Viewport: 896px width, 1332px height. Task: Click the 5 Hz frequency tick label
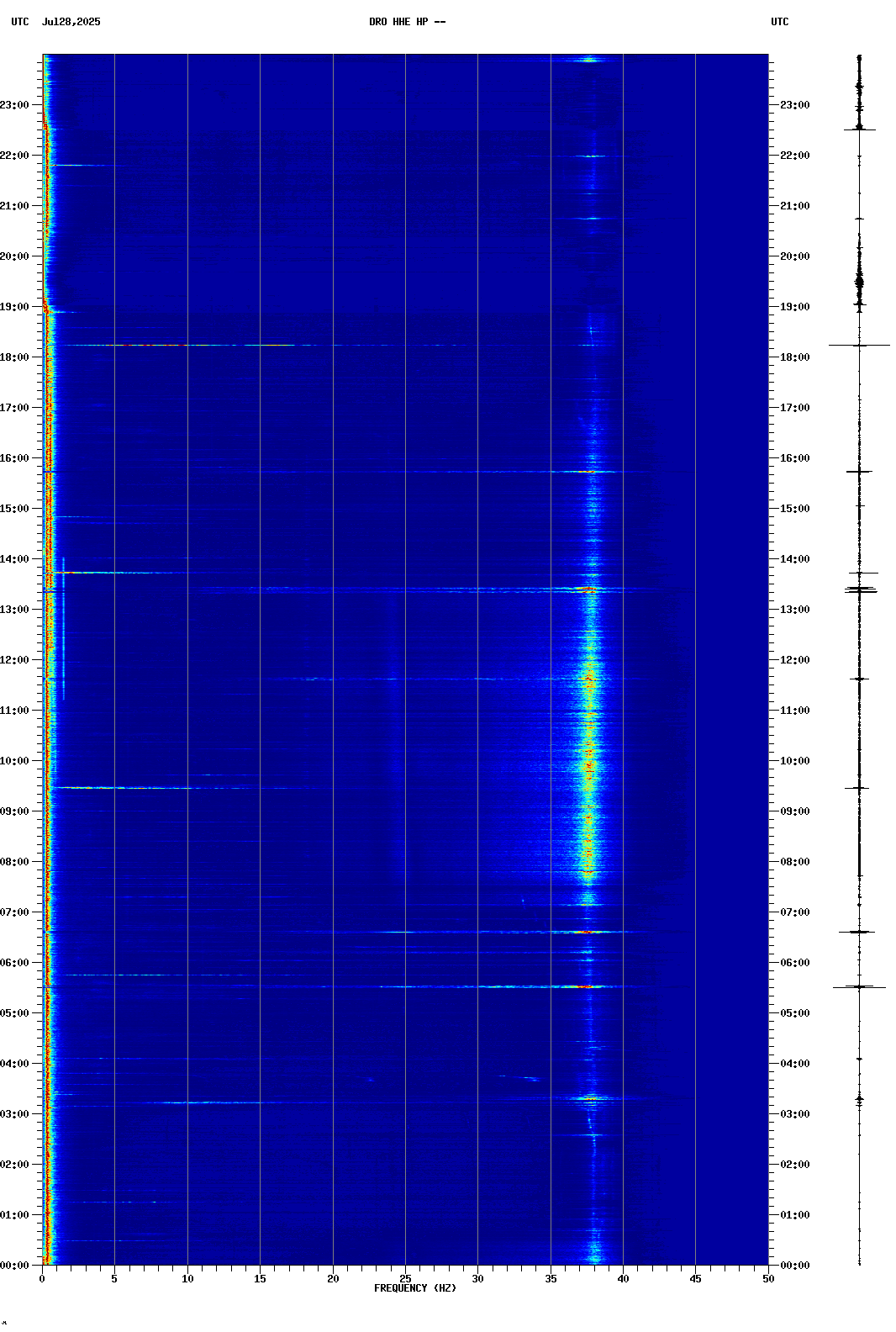(x=114, y=1279)
